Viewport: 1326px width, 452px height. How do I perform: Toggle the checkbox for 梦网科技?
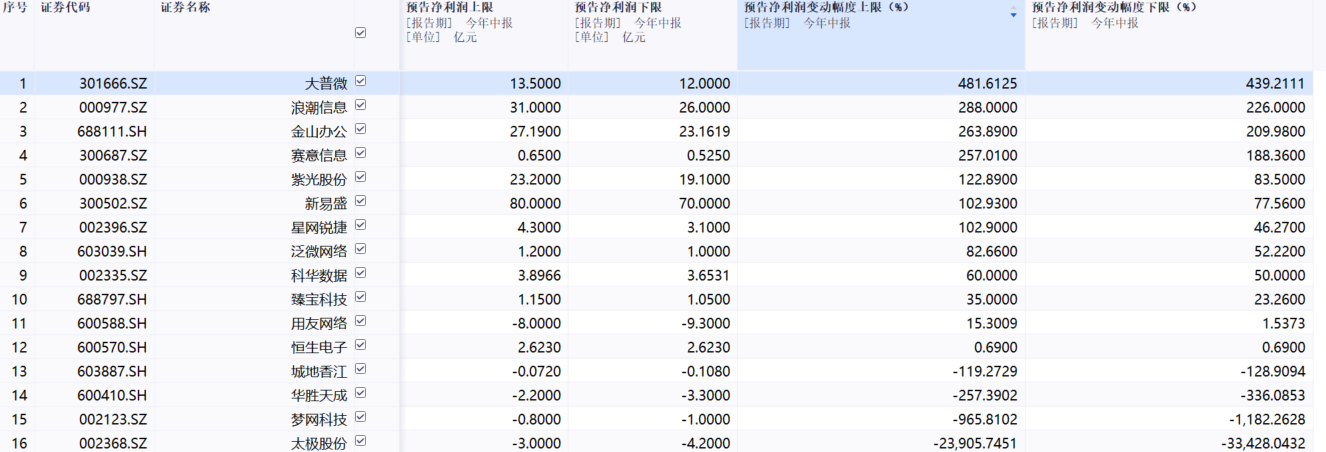(360, 417)
